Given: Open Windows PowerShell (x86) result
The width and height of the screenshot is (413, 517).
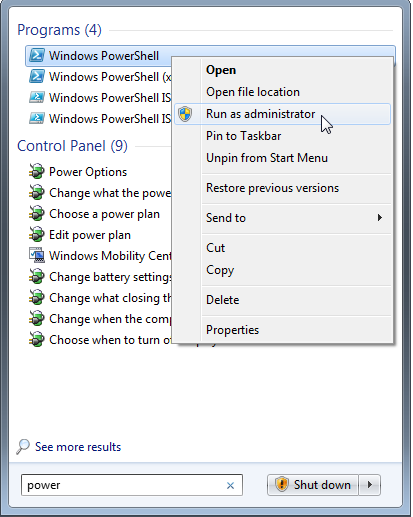Looking at the screenshot, I should [x=110, y=77].
